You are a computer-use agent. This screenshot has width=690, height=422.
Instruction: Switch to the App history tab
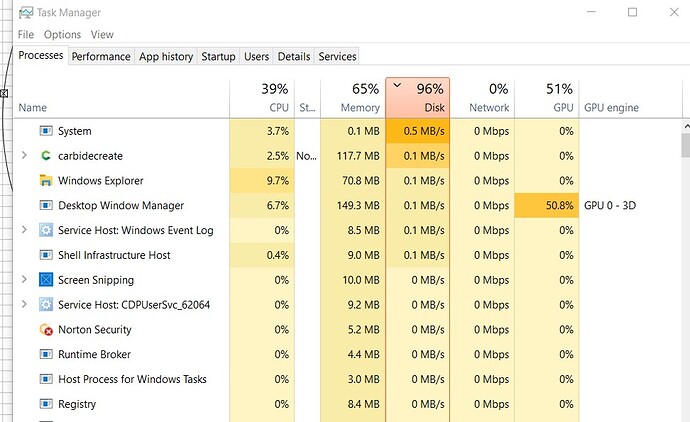tap(166, 56)
